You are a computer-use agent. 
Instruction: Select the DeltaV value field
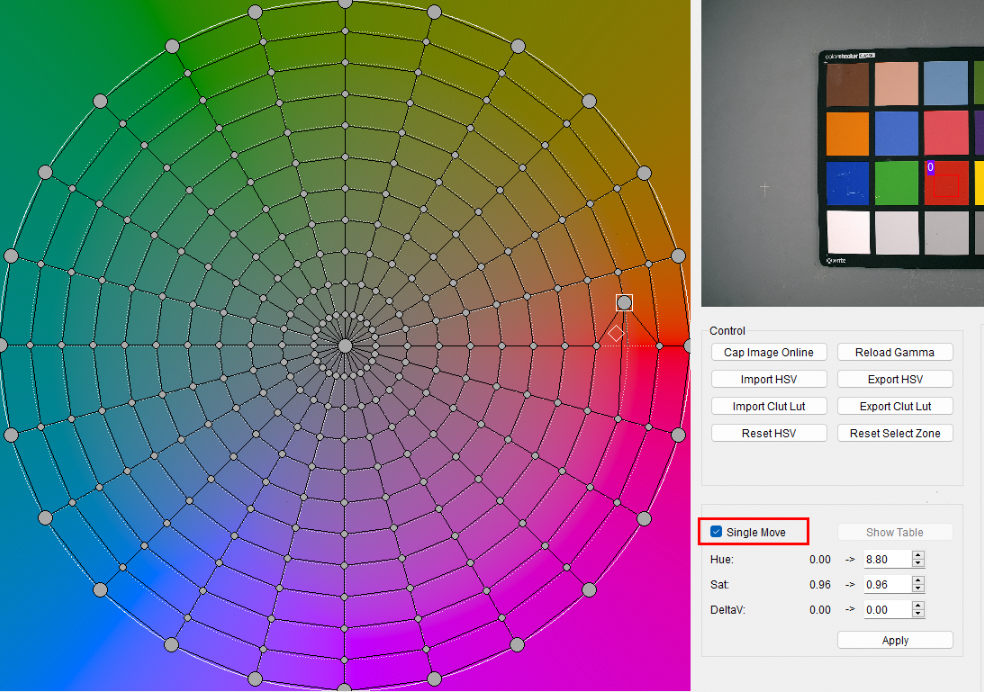tap(887, 609)
